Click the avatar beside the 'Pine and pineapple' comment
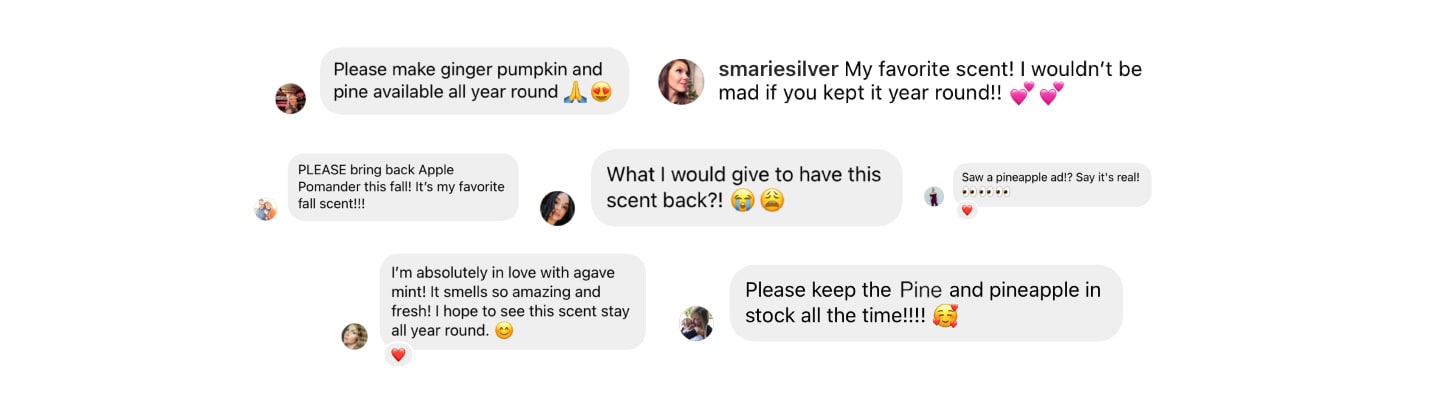 [x=696, y=323]
